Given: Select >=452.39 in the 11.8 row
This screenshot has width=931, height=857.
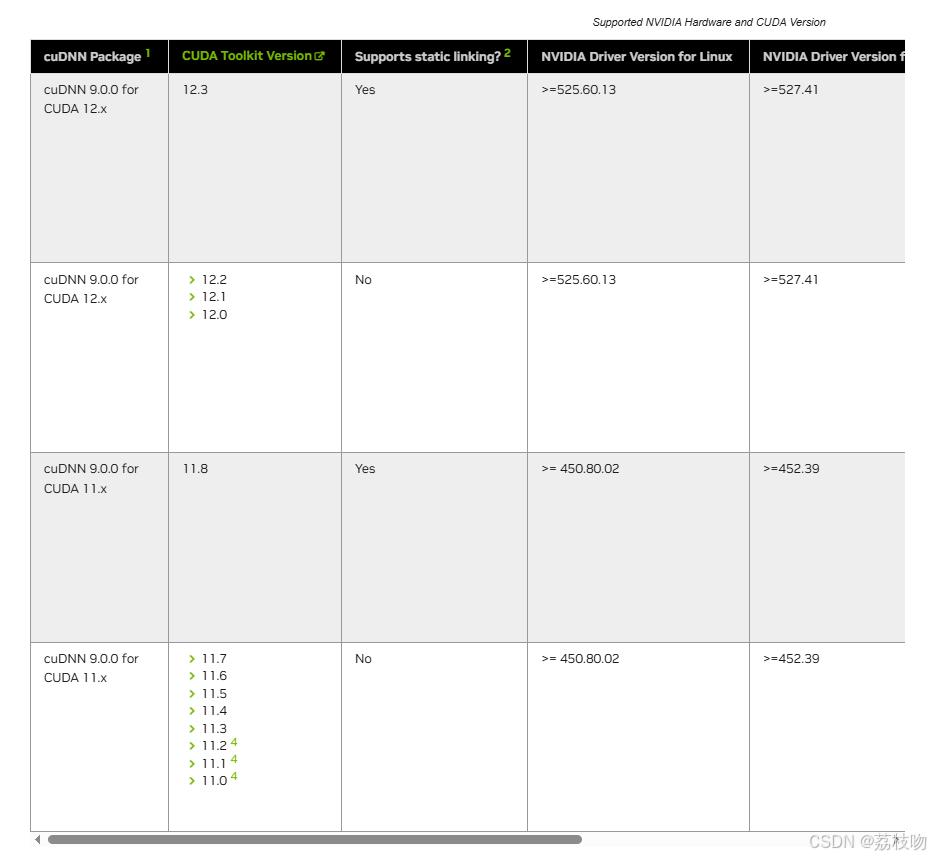Looking at the screenshot, I should (791, 469).
